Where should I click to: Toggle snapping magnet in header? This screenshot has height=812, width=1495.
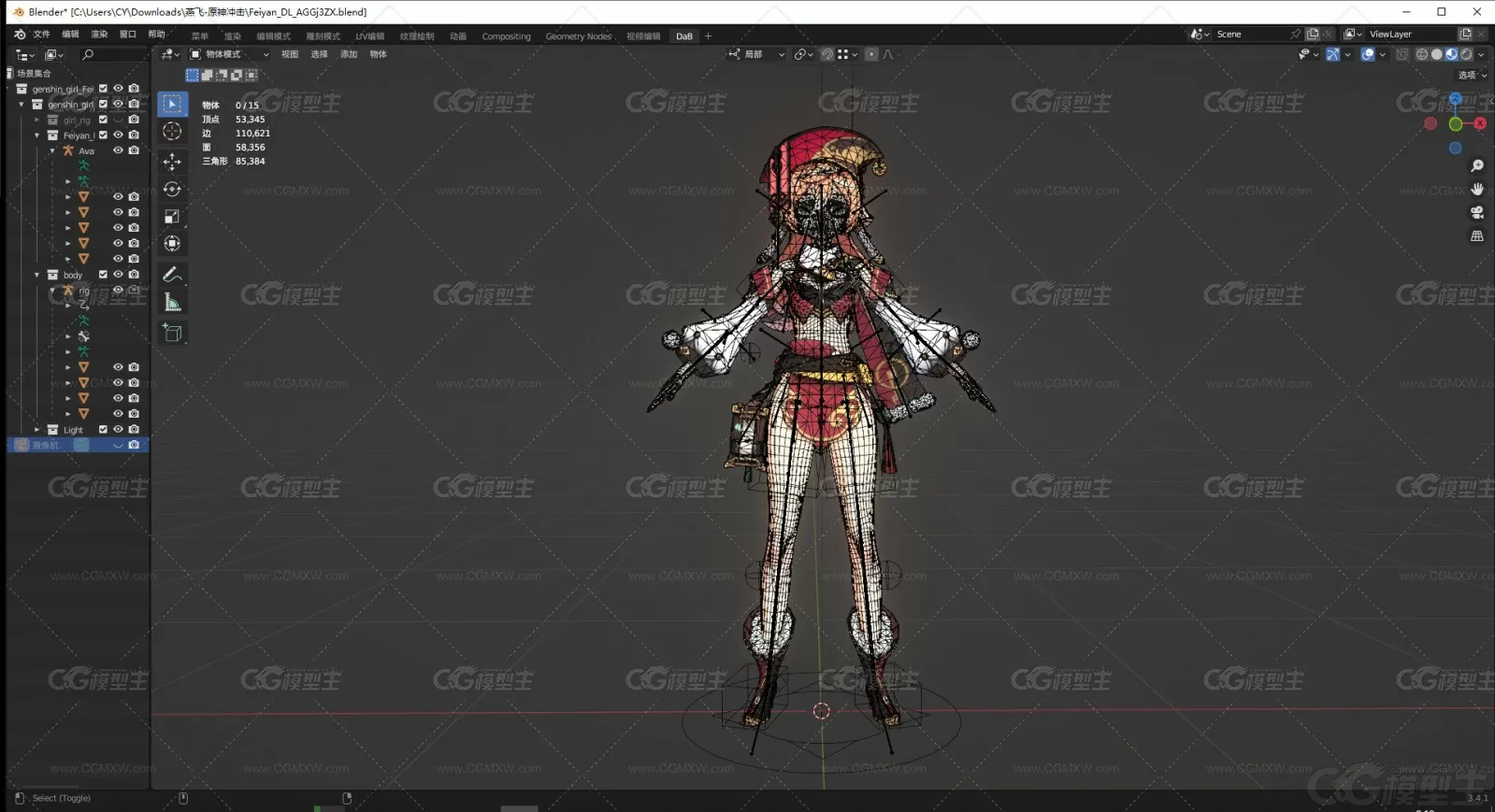click(827, 54)
